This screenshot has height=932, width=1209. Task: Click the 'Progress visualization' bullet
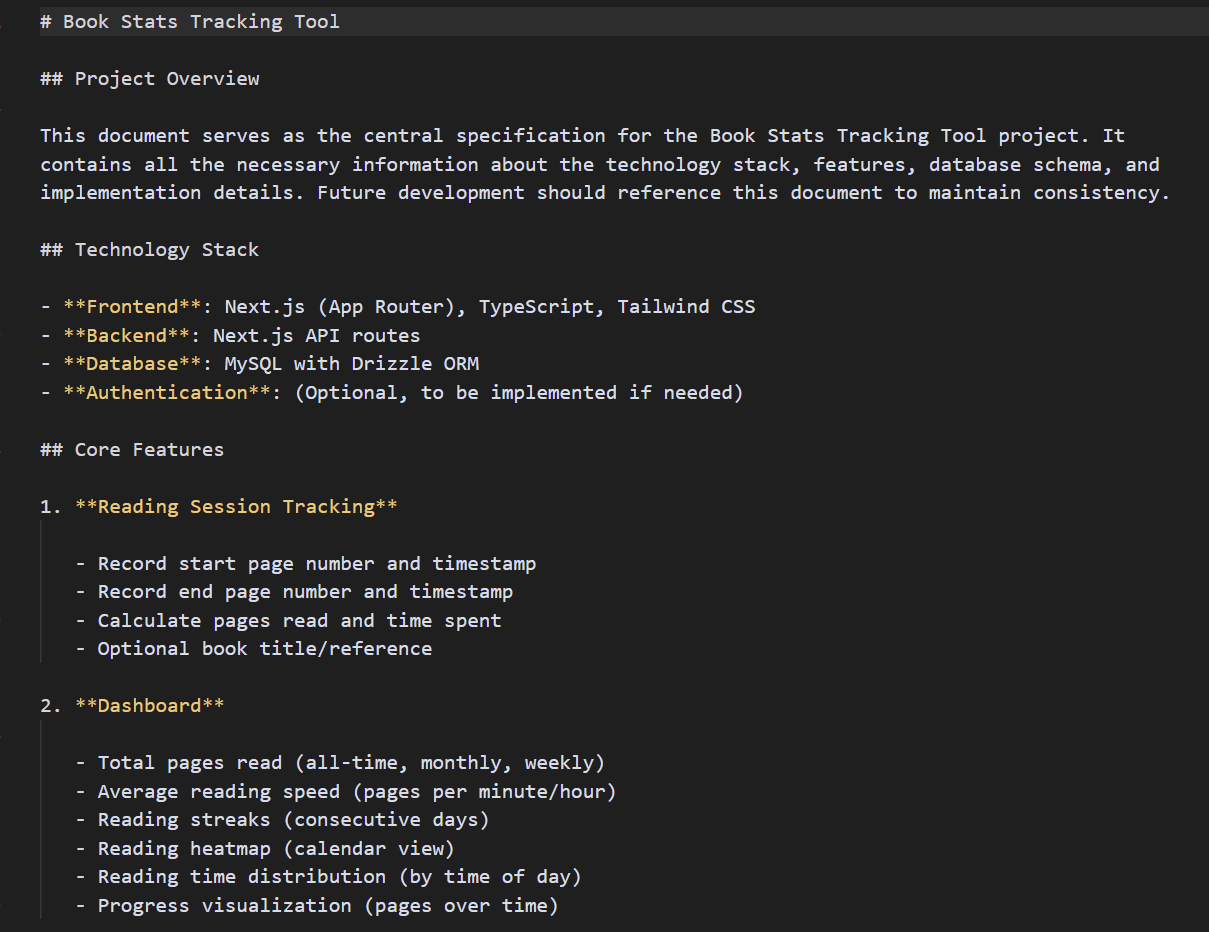point(327,905)
